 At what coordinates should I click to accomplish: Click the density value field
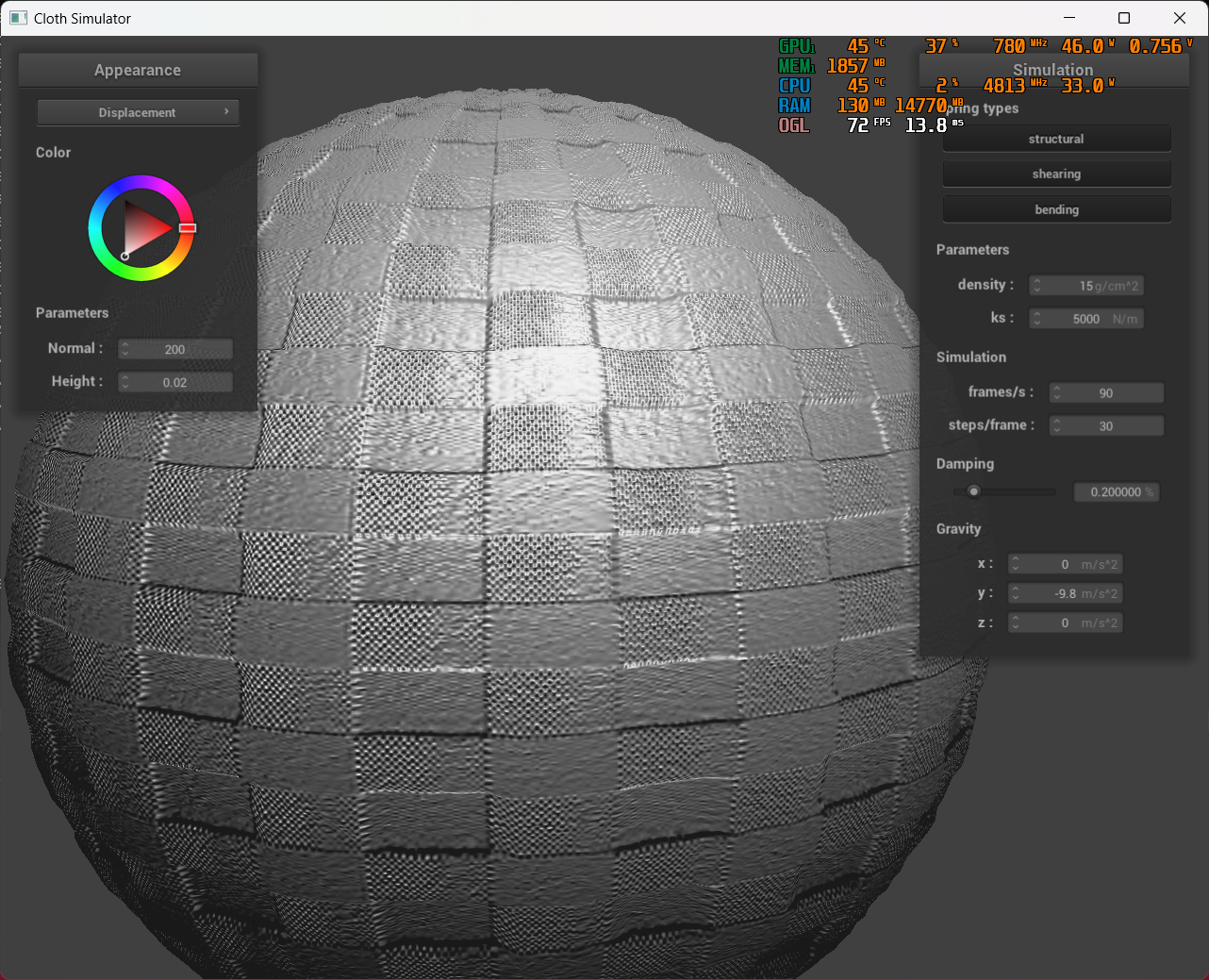[1086, 286]
